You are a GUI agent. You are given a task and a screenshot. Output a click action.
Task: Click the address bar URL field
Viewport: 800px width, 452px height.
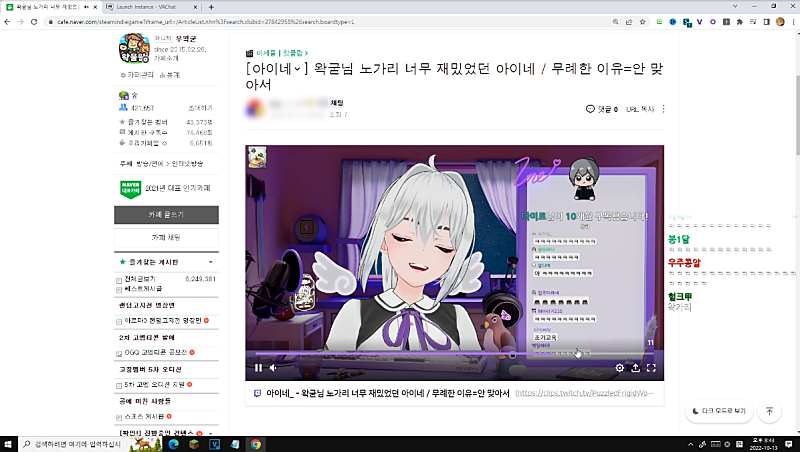coord(327,22)
